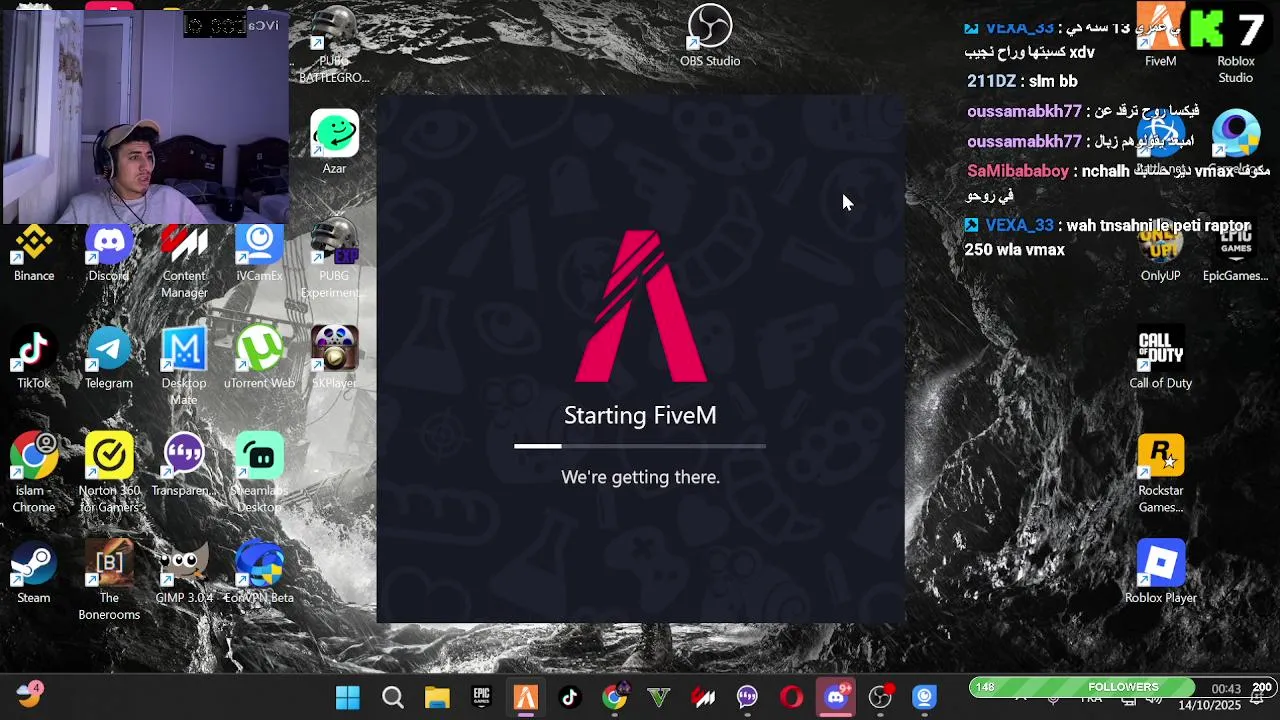Image resolution: width=1280 pixels, height=720 pixels.
Task: Open the purple chat bubble taskbar icon
Action: 747,697
